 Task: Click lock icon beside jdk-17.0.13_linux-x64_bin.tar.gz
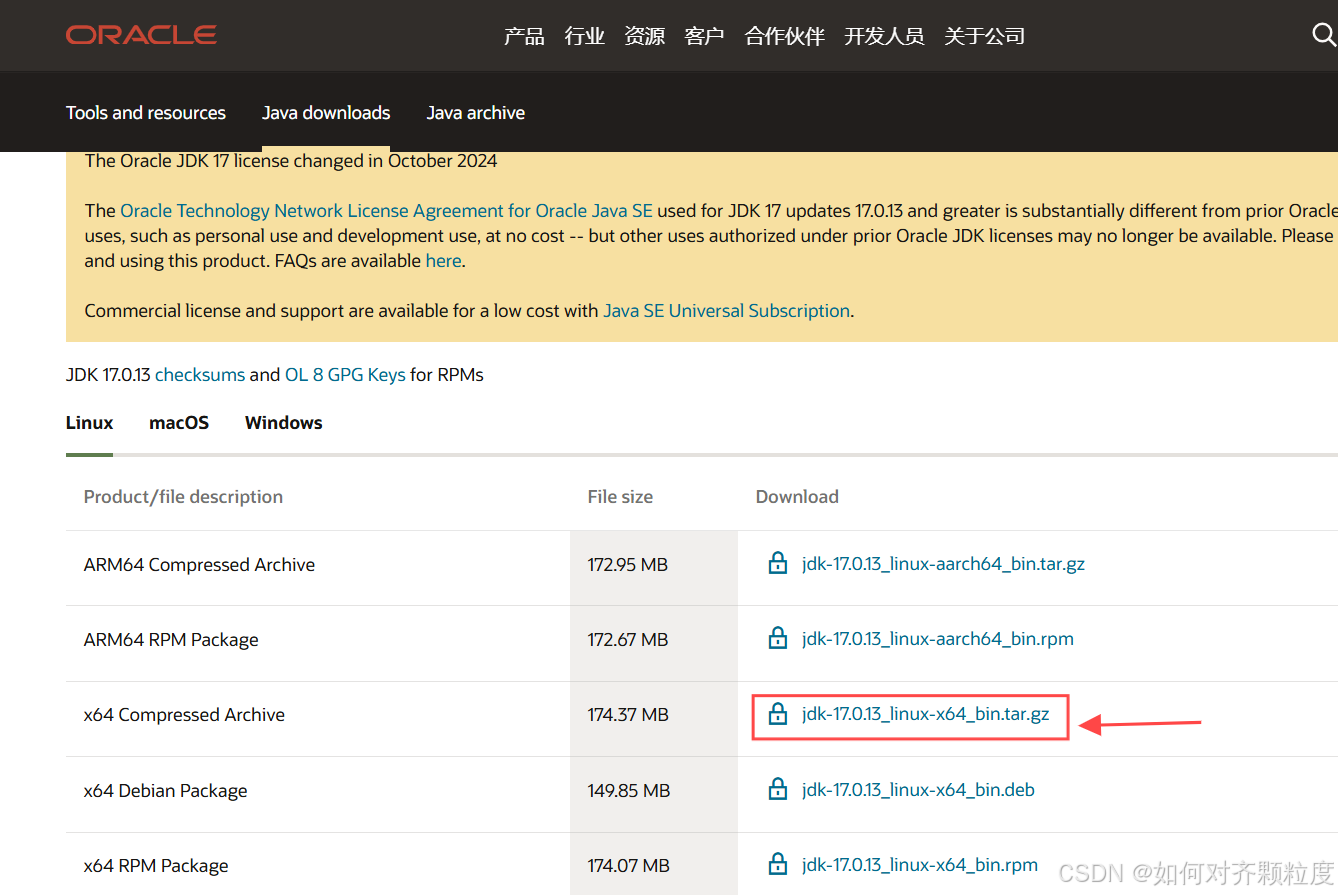coord(777,714)
